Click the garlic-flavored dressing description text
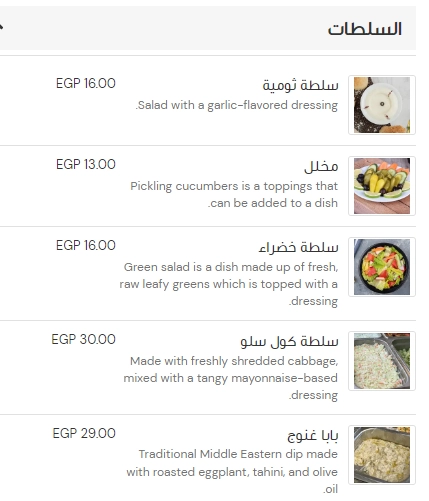Screen dimensions: 429x501 pos(237,105)
